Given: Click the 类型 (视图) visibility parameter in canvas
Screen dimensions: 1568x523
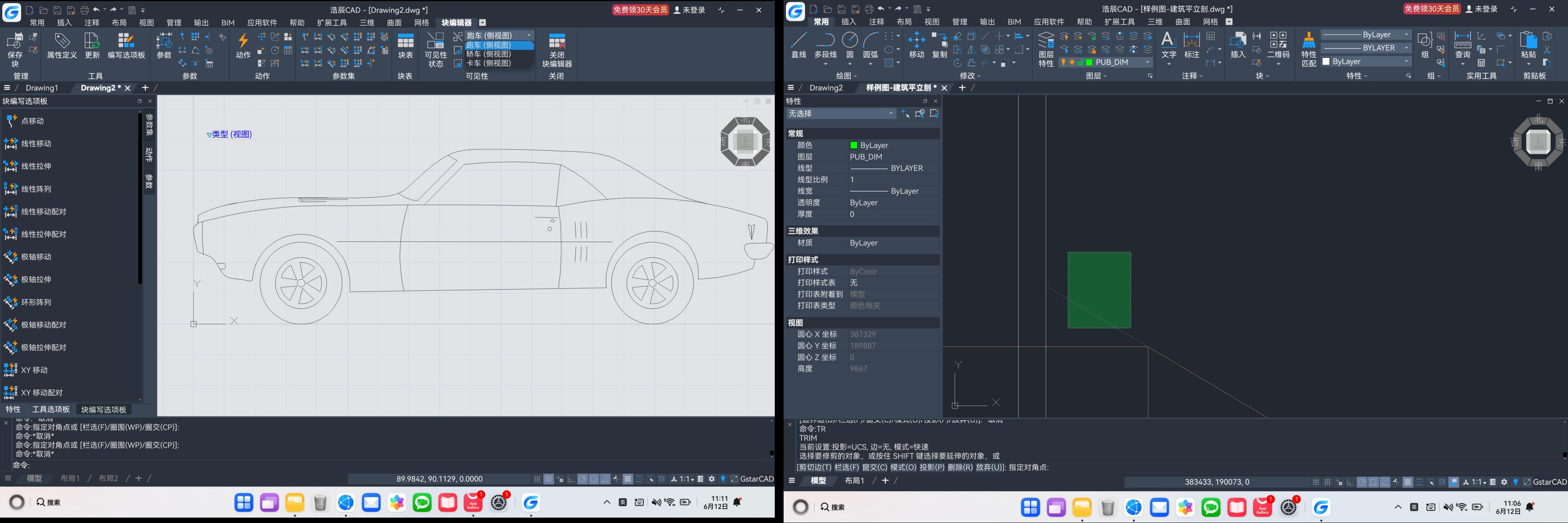Looking at the screenshot, I should (229, 134).
